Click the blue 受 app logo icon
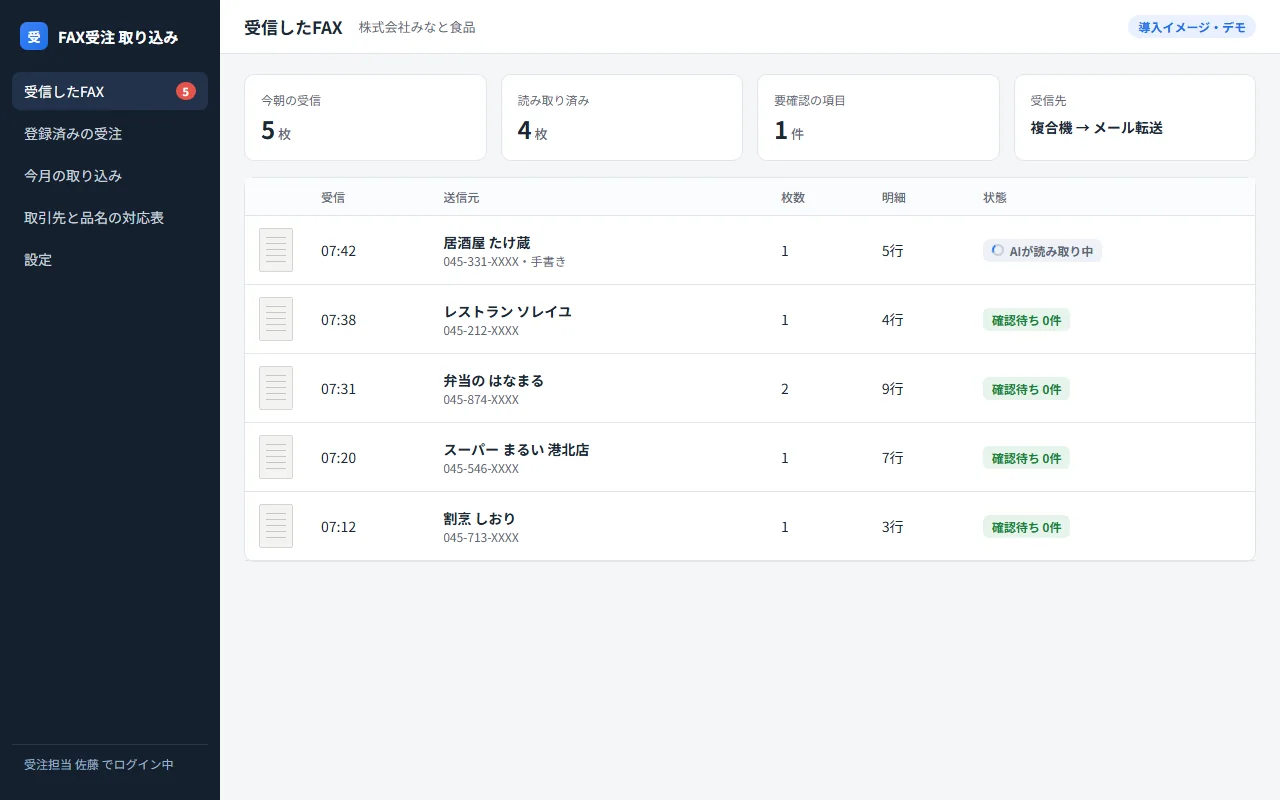 click(x=34, y=36)
